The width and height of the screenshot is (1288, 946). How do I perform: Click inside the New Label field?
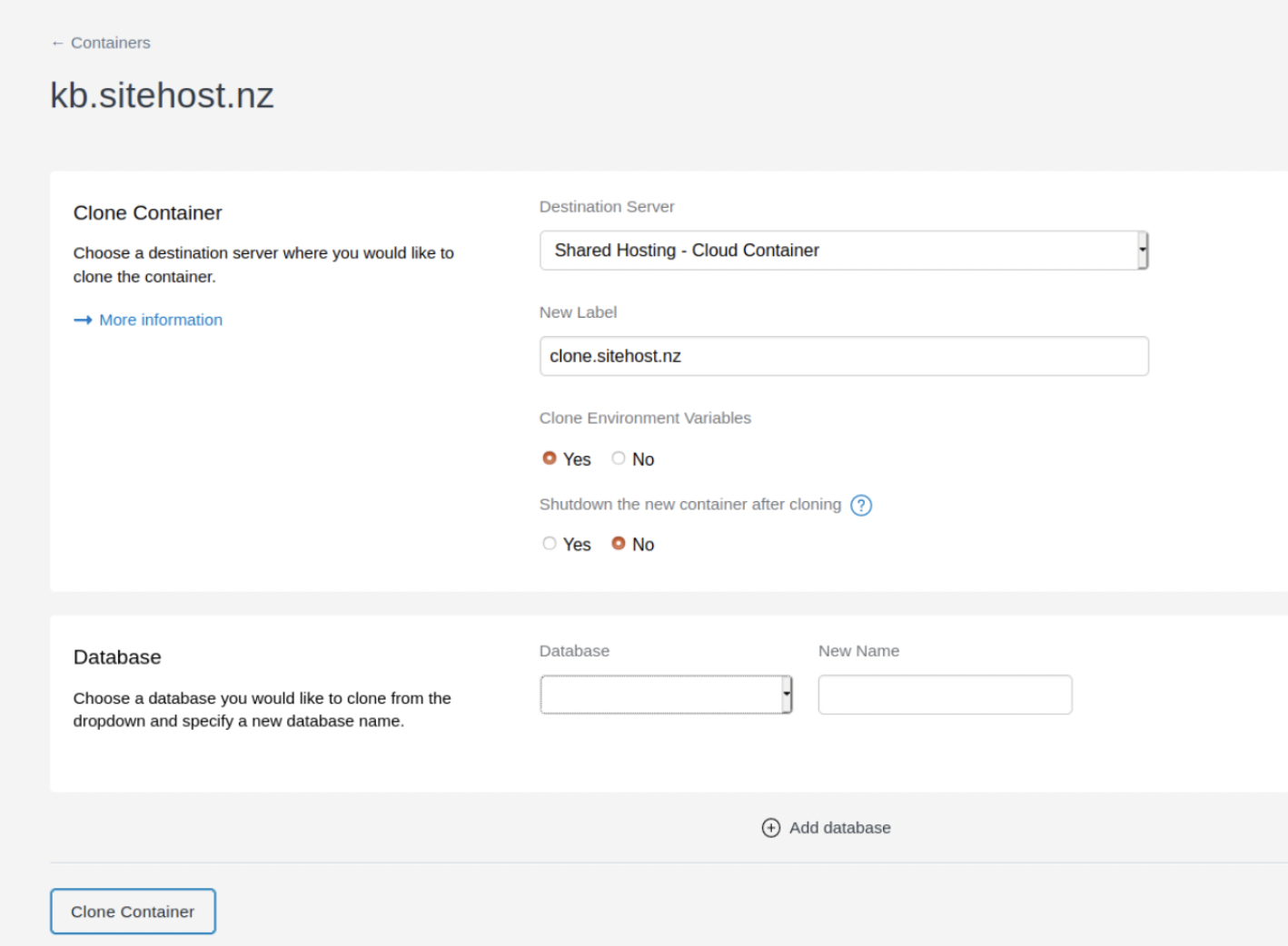[843, 356]
